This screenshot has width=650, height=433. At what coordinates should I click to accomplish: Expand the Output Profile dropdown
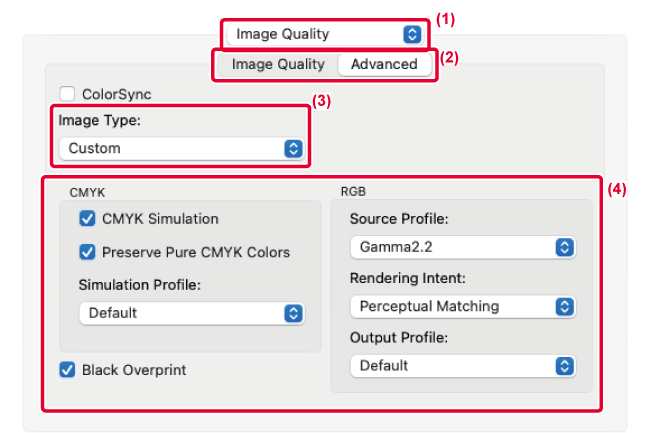(x=461, y=366)
